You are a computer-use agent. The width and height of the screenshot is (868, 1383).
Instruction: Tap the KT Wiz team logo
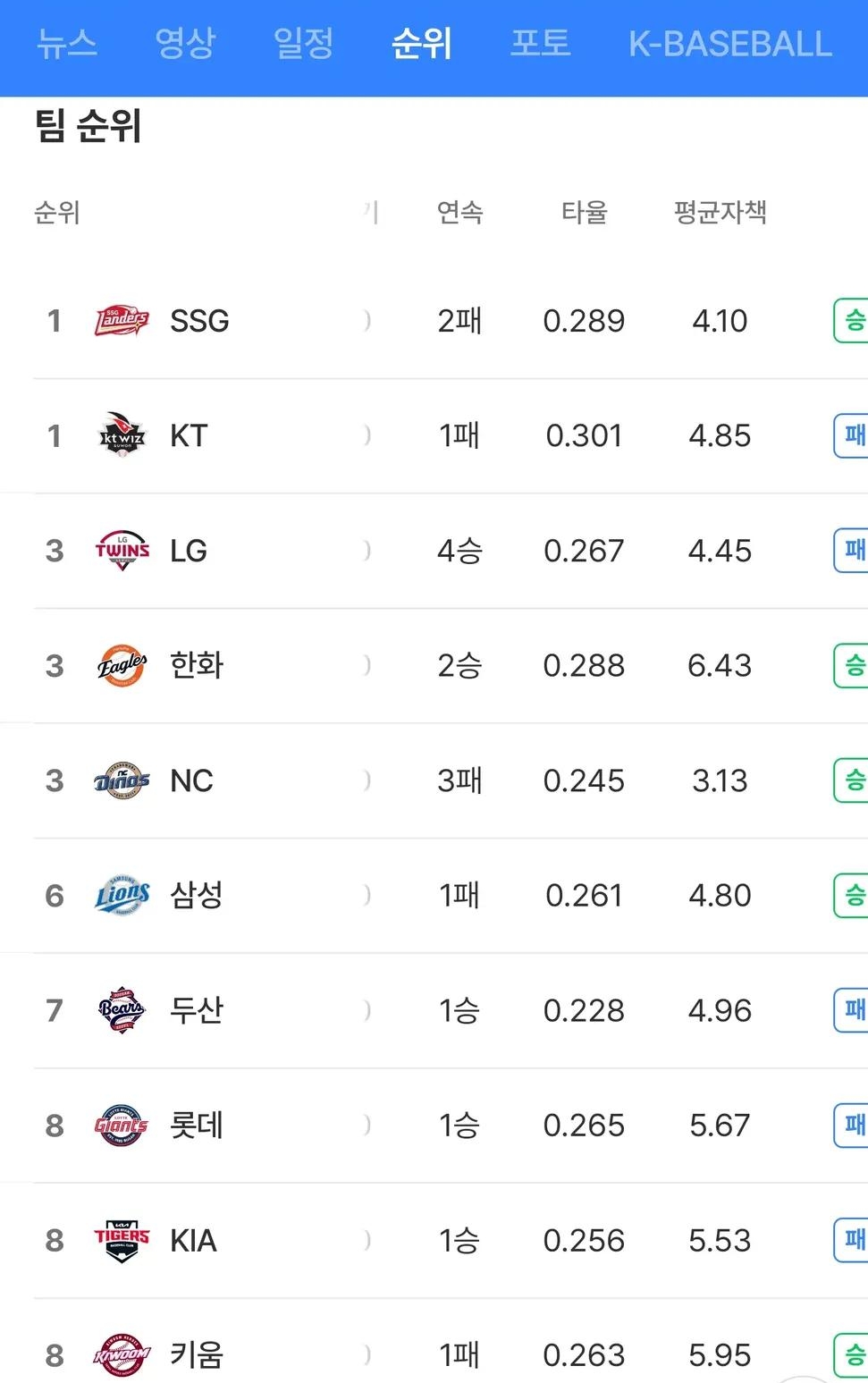(x=122, y=435)
